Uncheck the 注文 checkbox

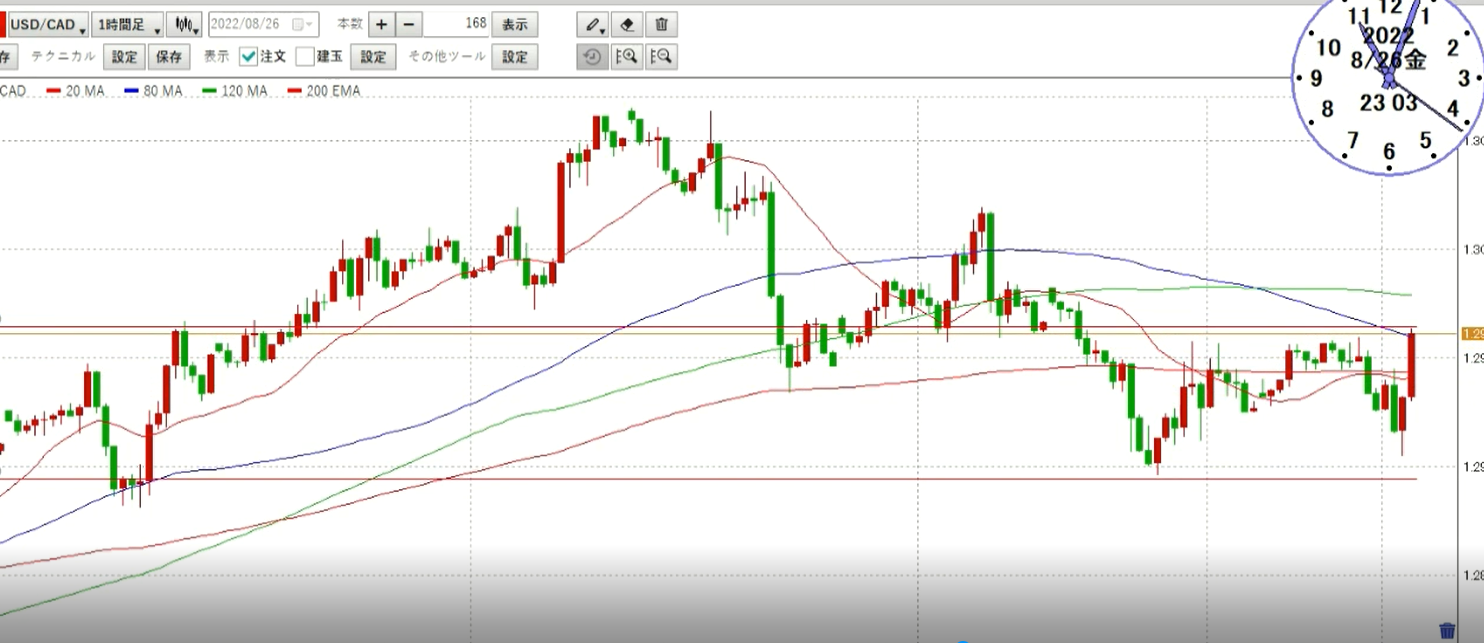[249, 57]
